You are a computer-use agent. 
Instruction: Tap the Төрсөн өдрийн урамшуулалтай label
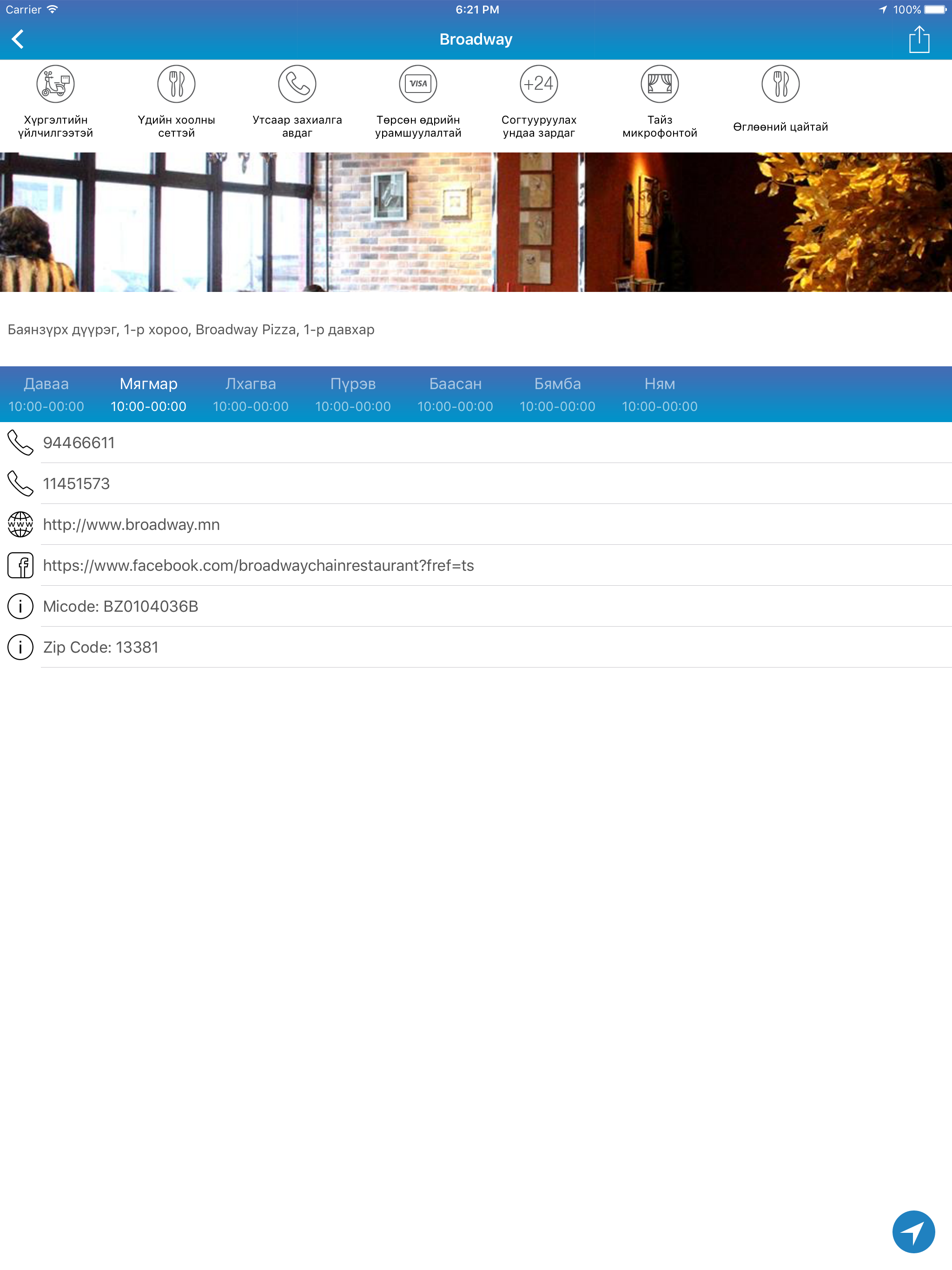pyautogui.click(x=418, y=126)
